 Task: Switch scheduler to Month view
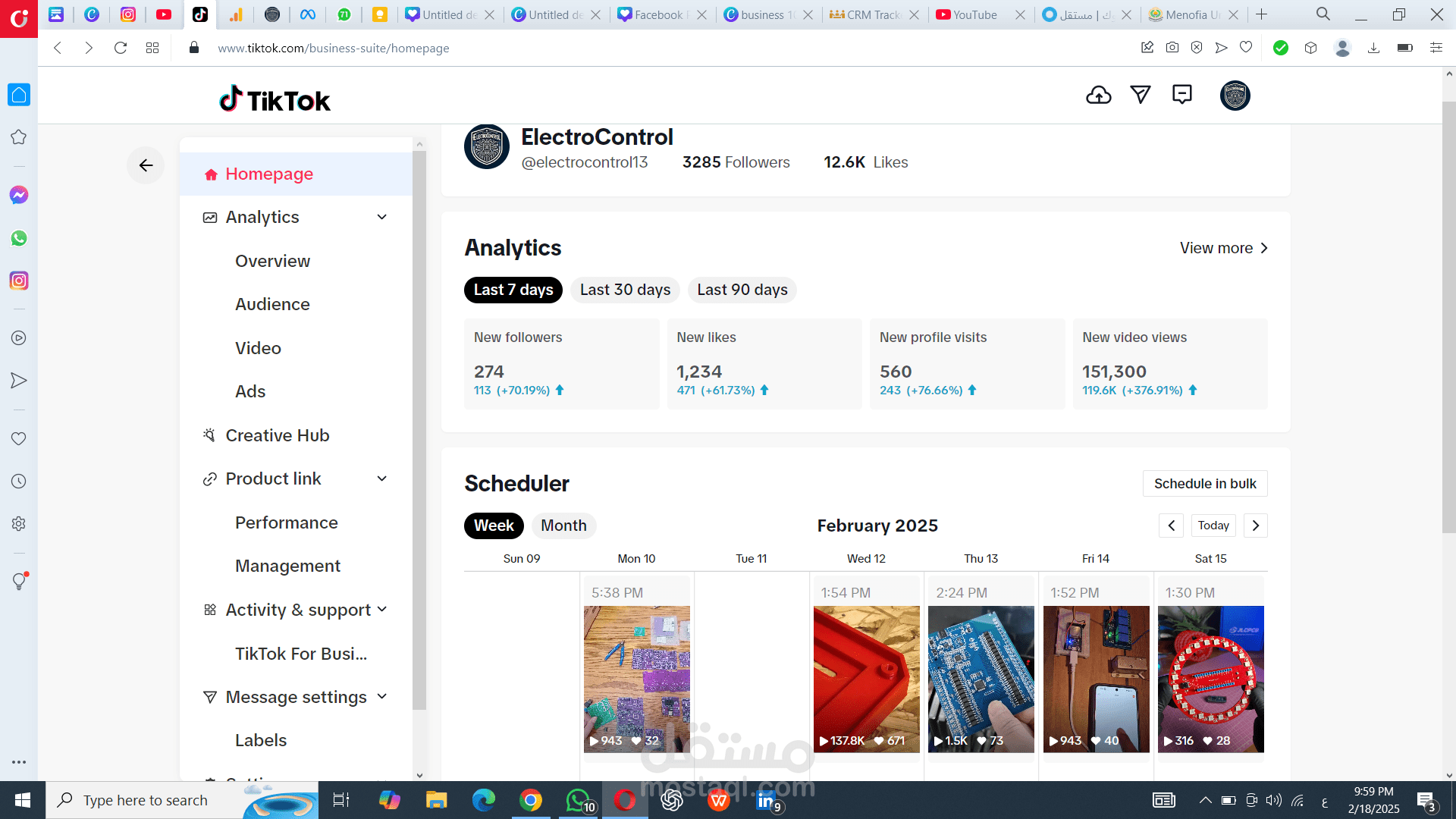[x=563, y=526]
